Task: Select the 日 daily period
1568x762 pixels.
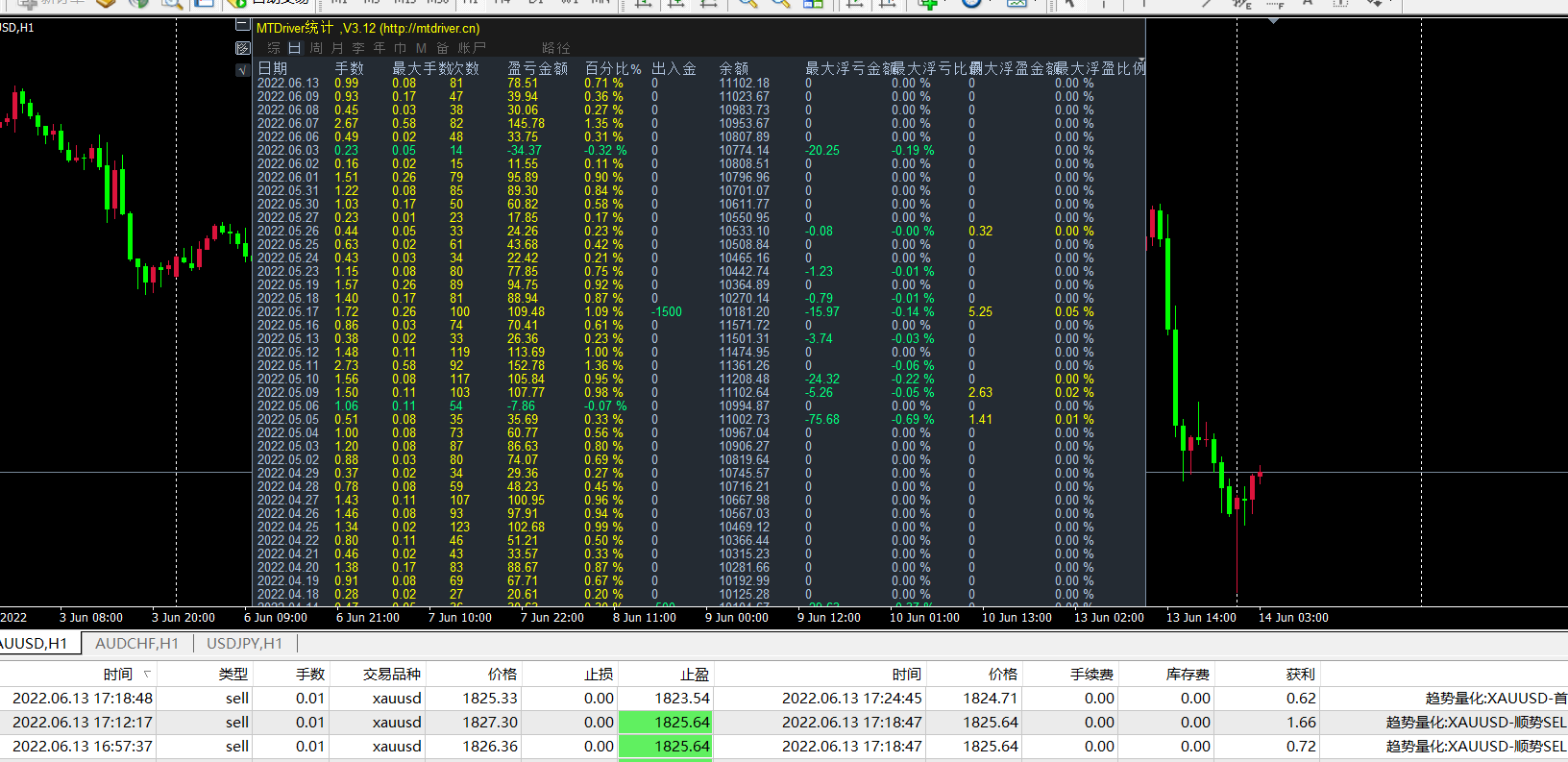Action: tap(294, 48)
